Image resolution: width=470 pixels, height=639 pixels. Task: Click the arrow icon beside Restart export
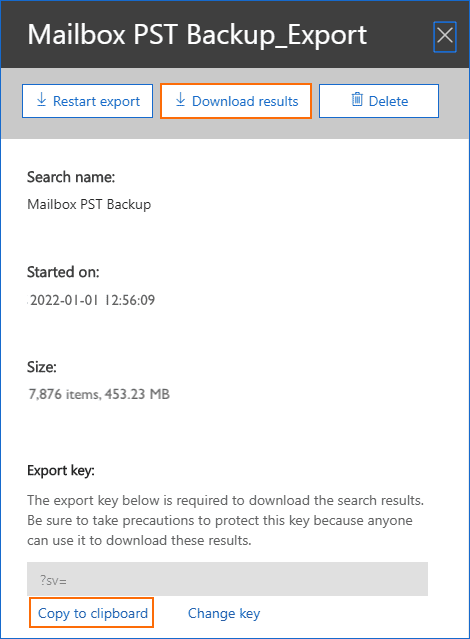click(x=41, y=99)
